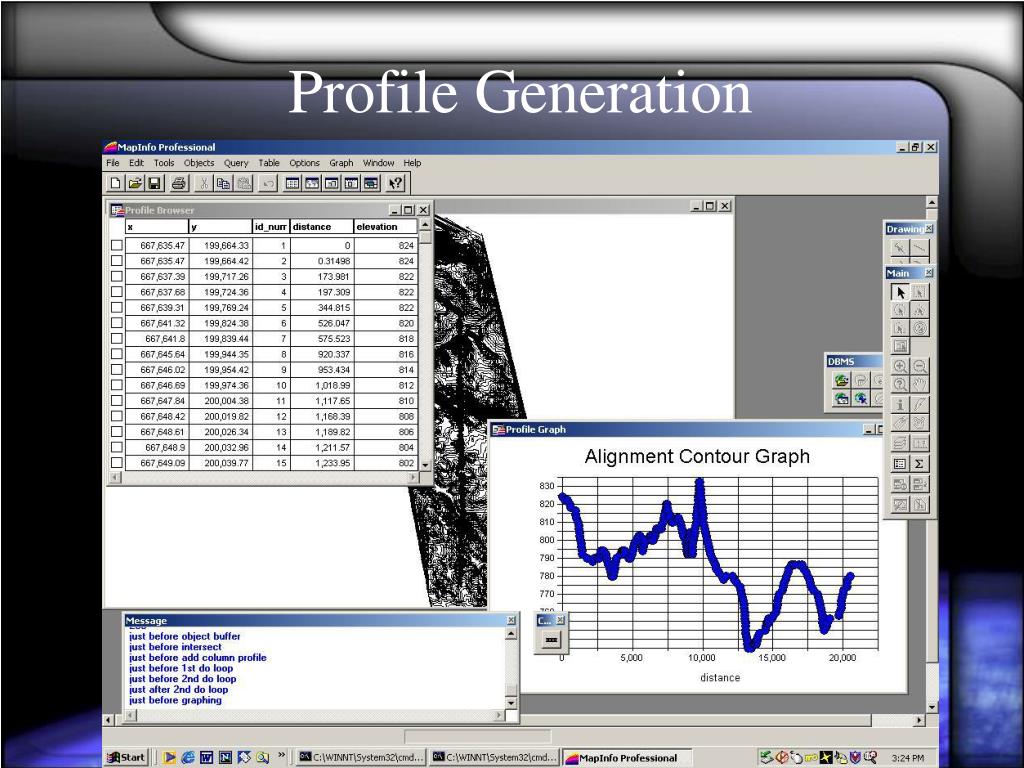Expand quick launch overflow chevron
Viewport: 1024px width, 768px height.
(281, 756)
